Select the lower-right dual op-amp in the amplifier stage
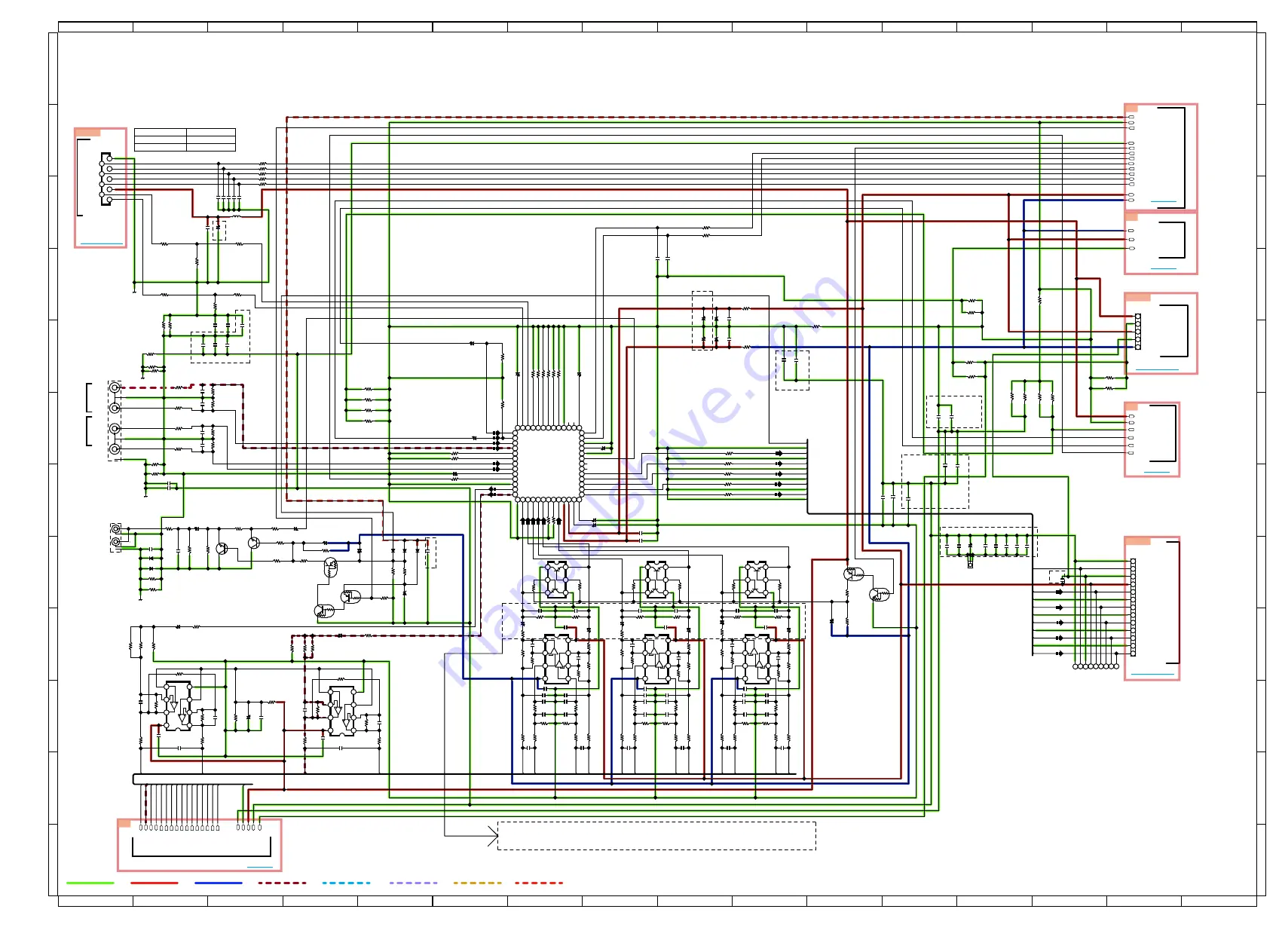The width and height of the screenshot is (1282, 952). [756, 660]
